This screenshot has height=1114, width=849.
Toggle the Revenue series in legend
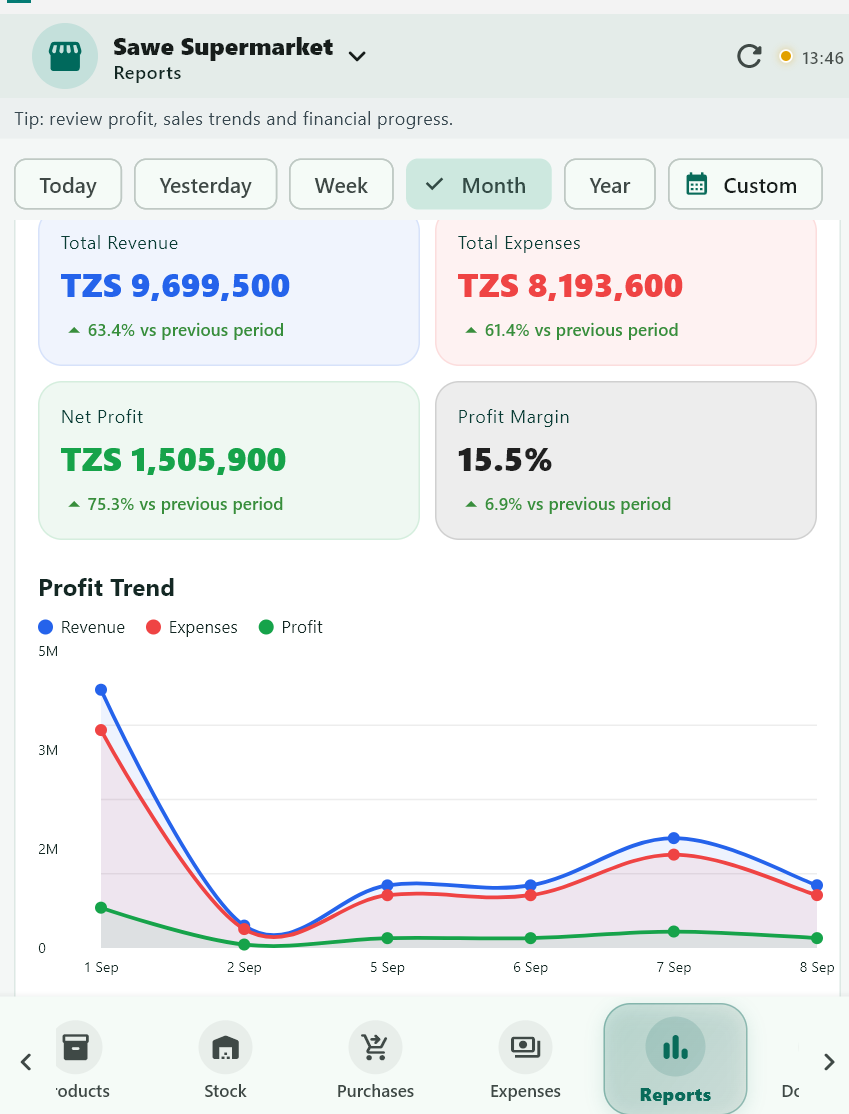(x=81, y=627)
